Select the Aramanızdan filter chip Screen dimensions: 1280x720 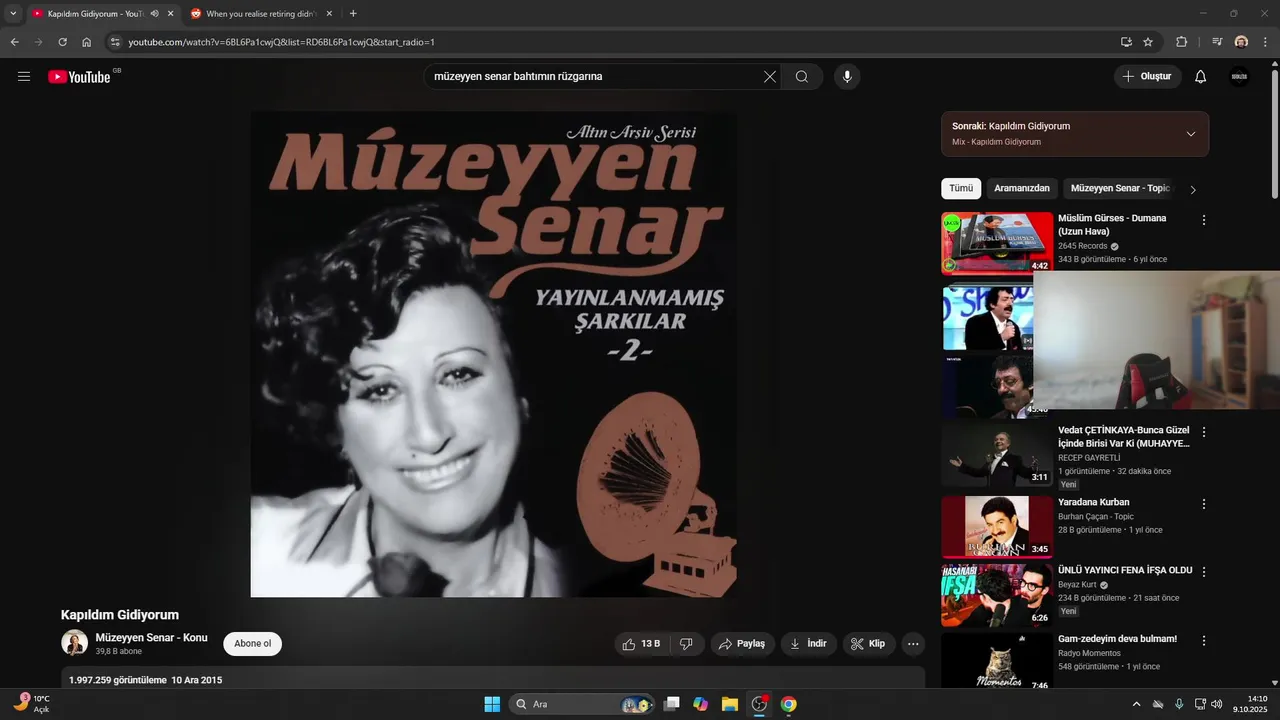[1022, 189]
